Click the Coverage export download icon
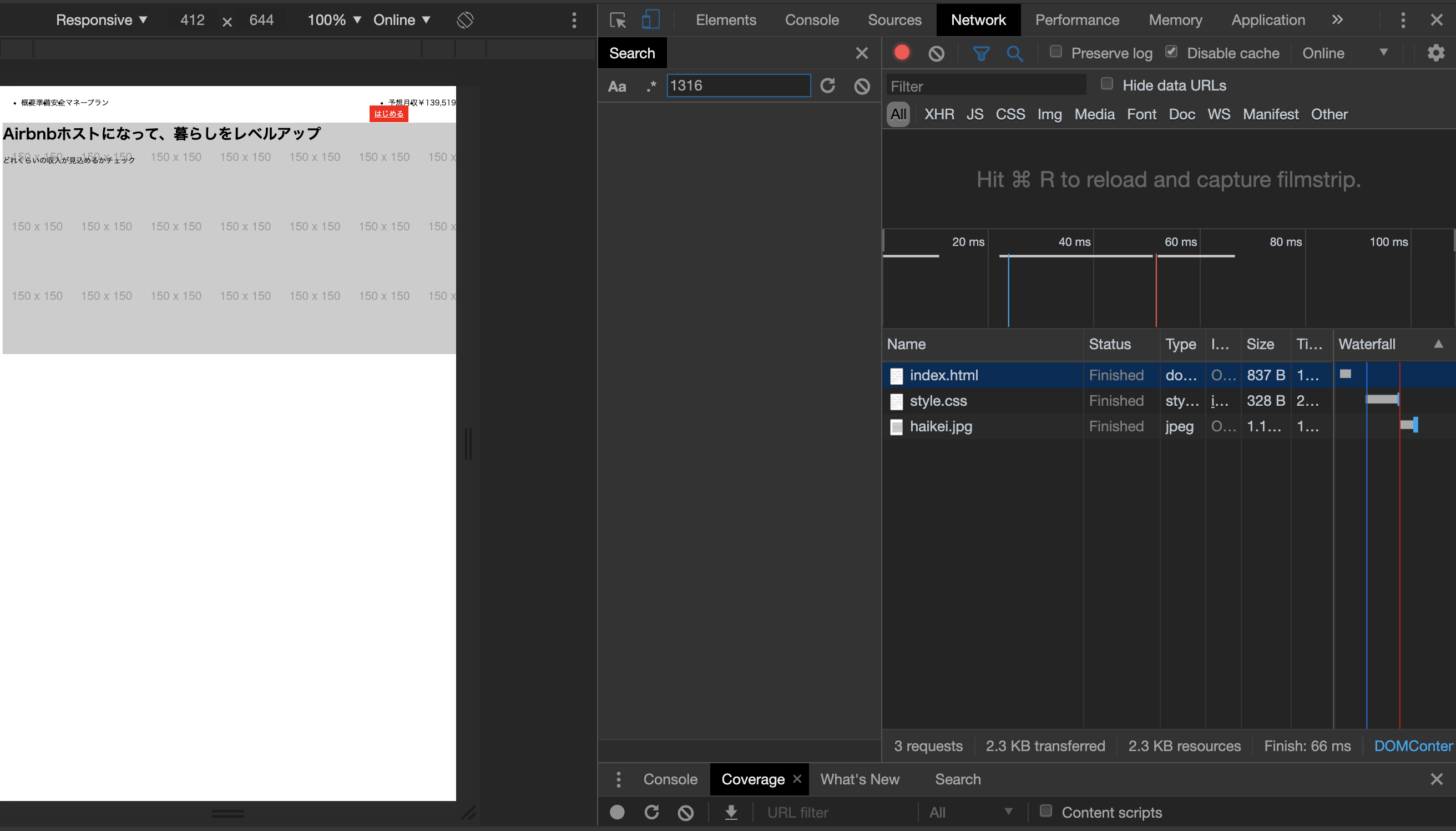The image size is (1456, 831). (731, 812)
